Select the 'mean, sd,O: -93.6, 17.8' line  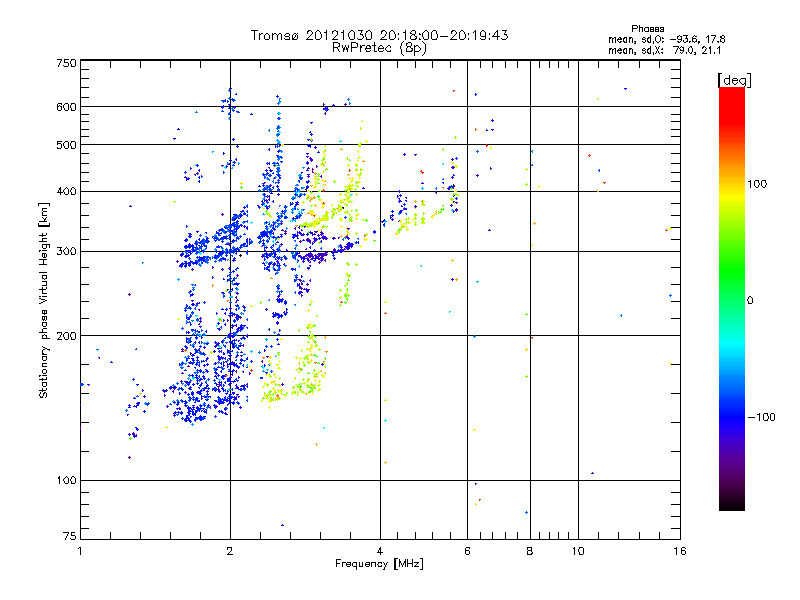[x=666, y=39]
